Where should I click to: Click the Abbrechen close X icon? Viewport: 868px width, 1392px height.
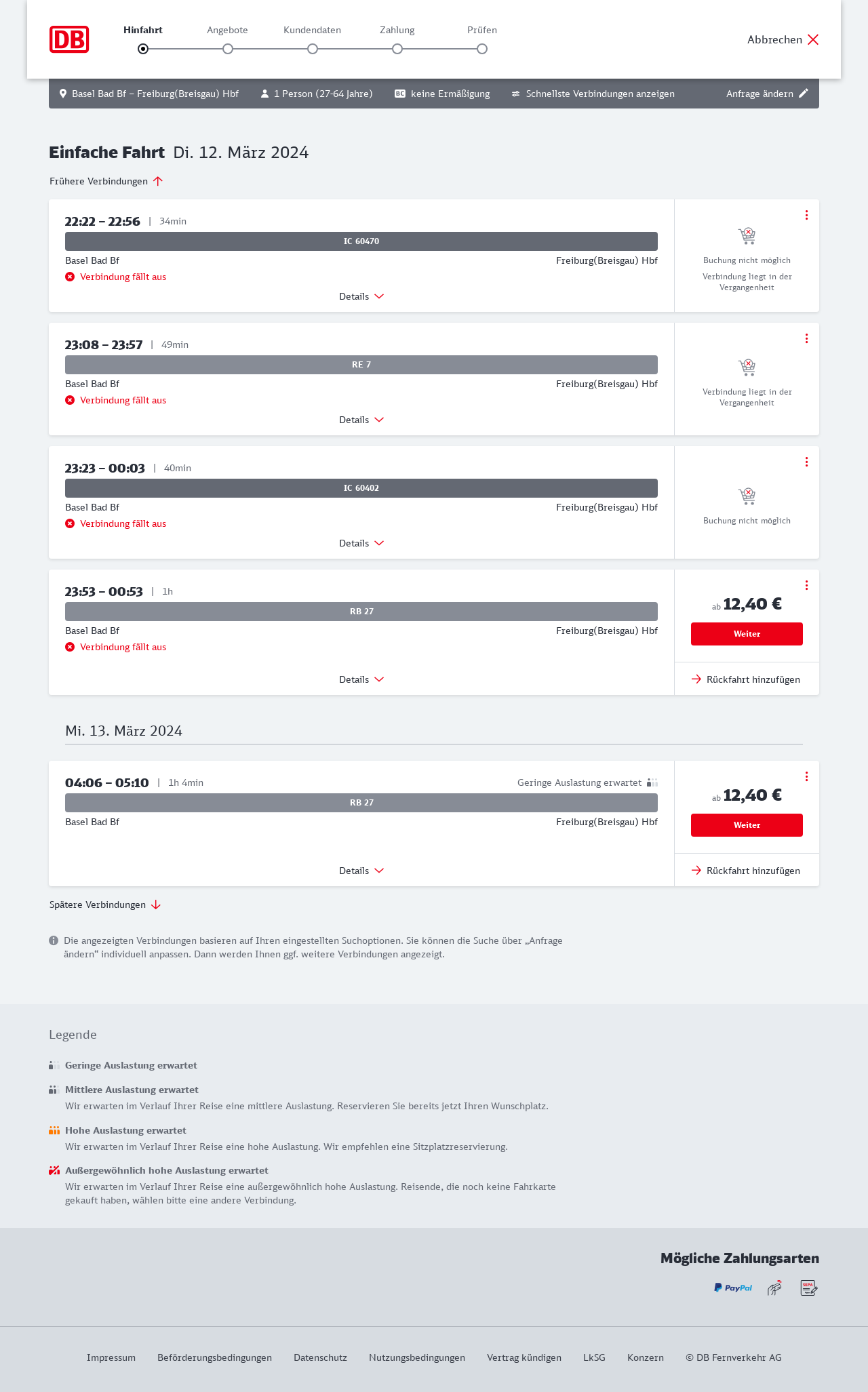coord(813,39)
